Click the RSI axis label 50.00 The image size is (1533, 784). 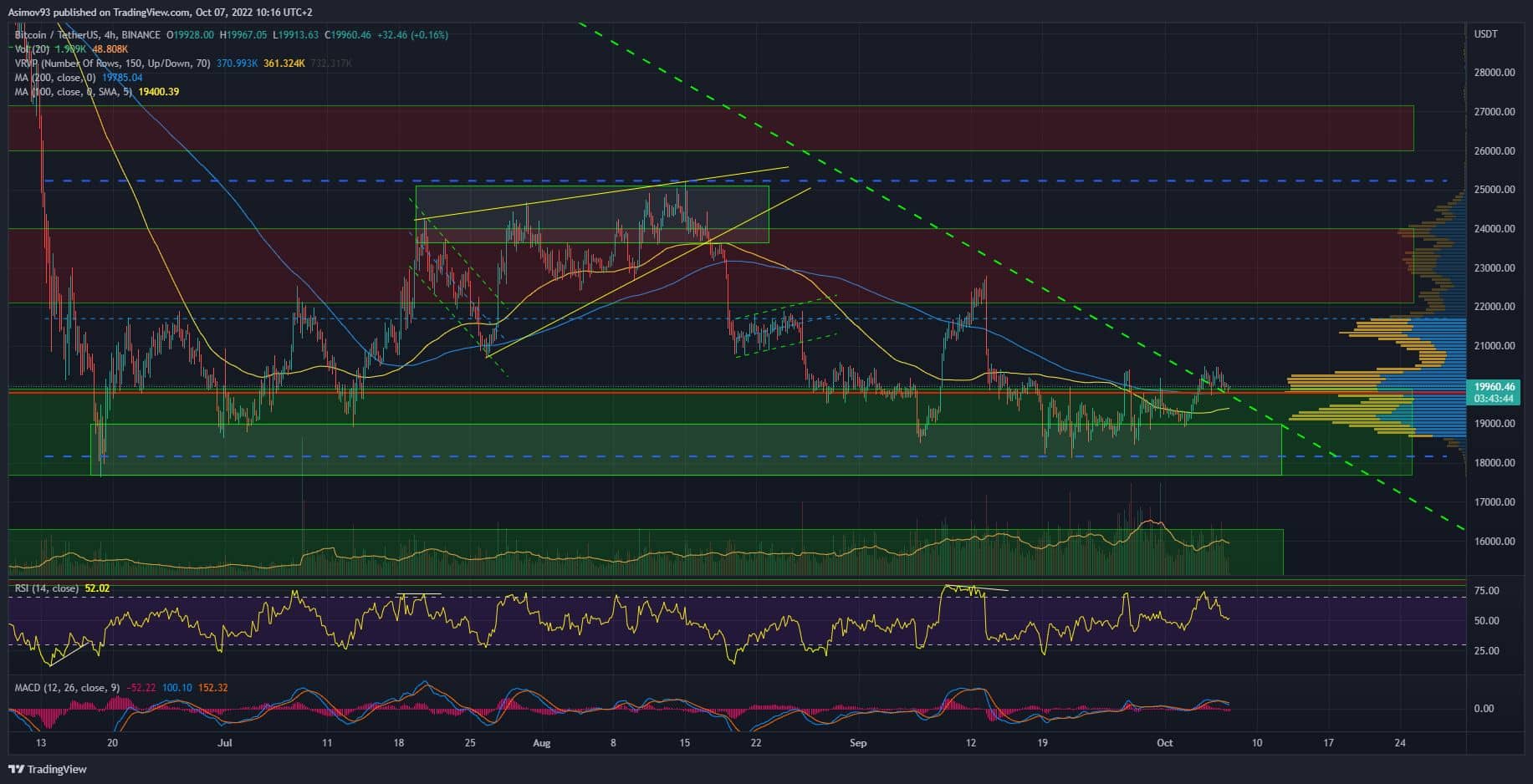tap(1486, 621)
